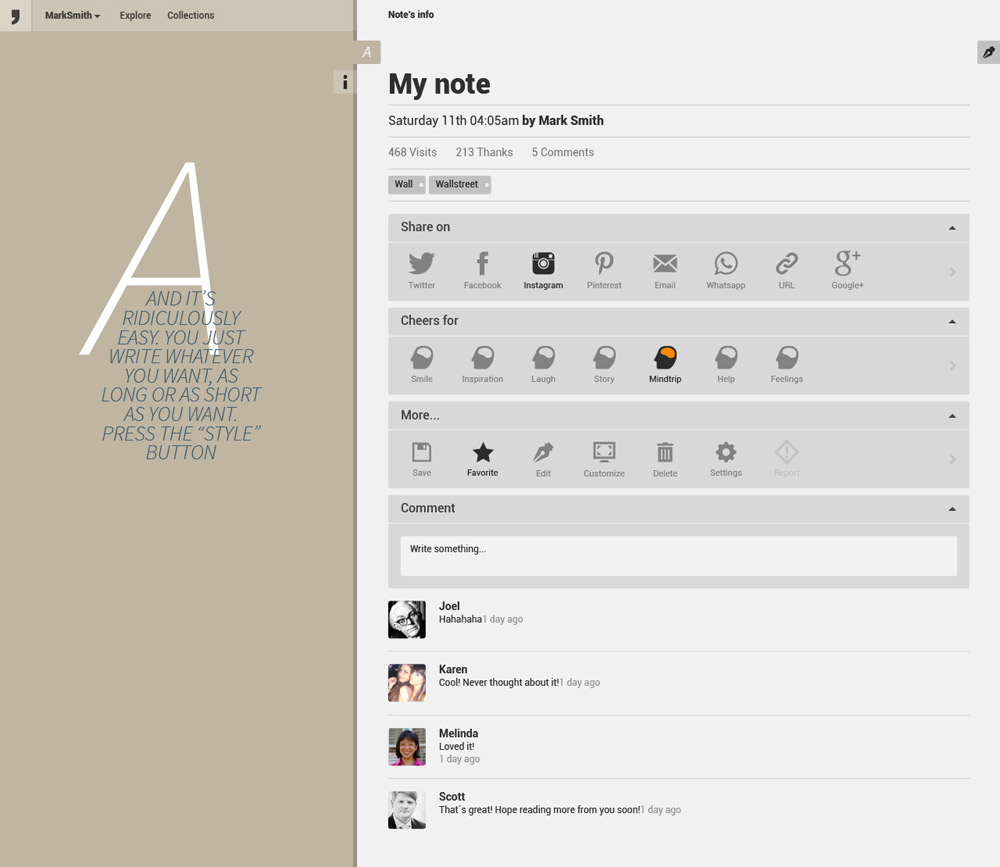Viewport: 1000px width, 867px height.
Task: Collapse the Cheers for section
Action: click(952, 321)
